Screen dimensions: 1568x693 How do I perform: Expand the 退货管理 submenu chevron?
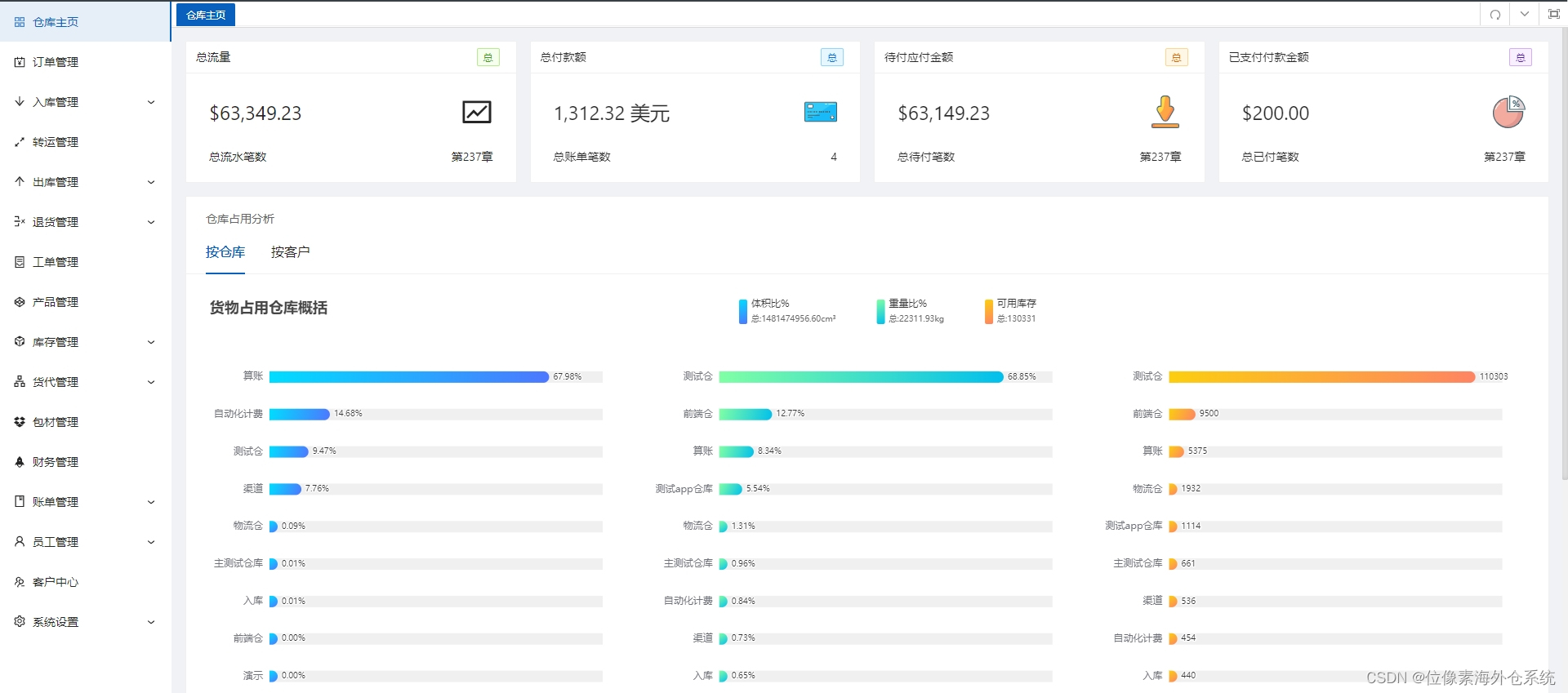pyautogui.click(x=151, y=222)
